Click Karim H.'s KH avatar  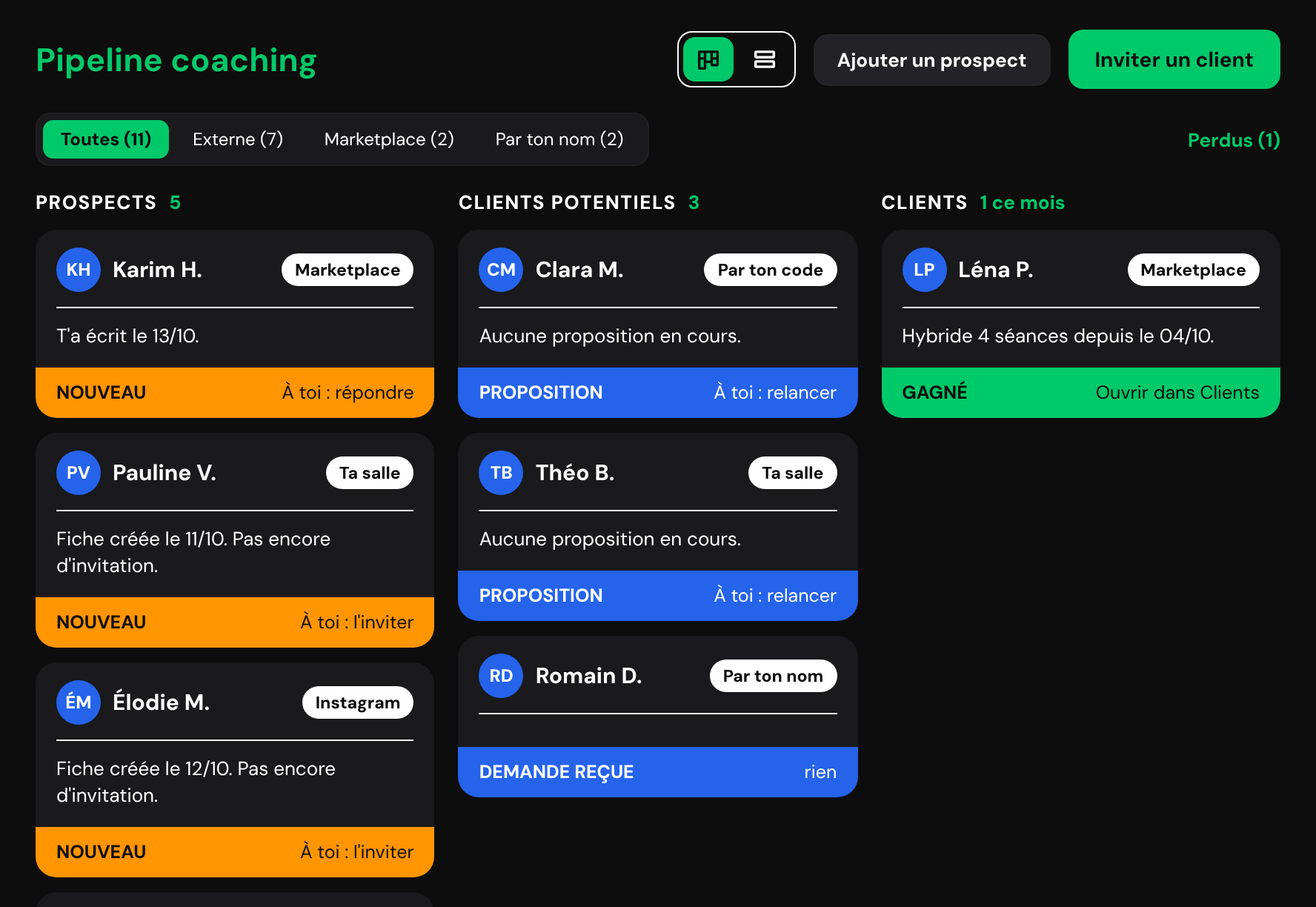79,270
